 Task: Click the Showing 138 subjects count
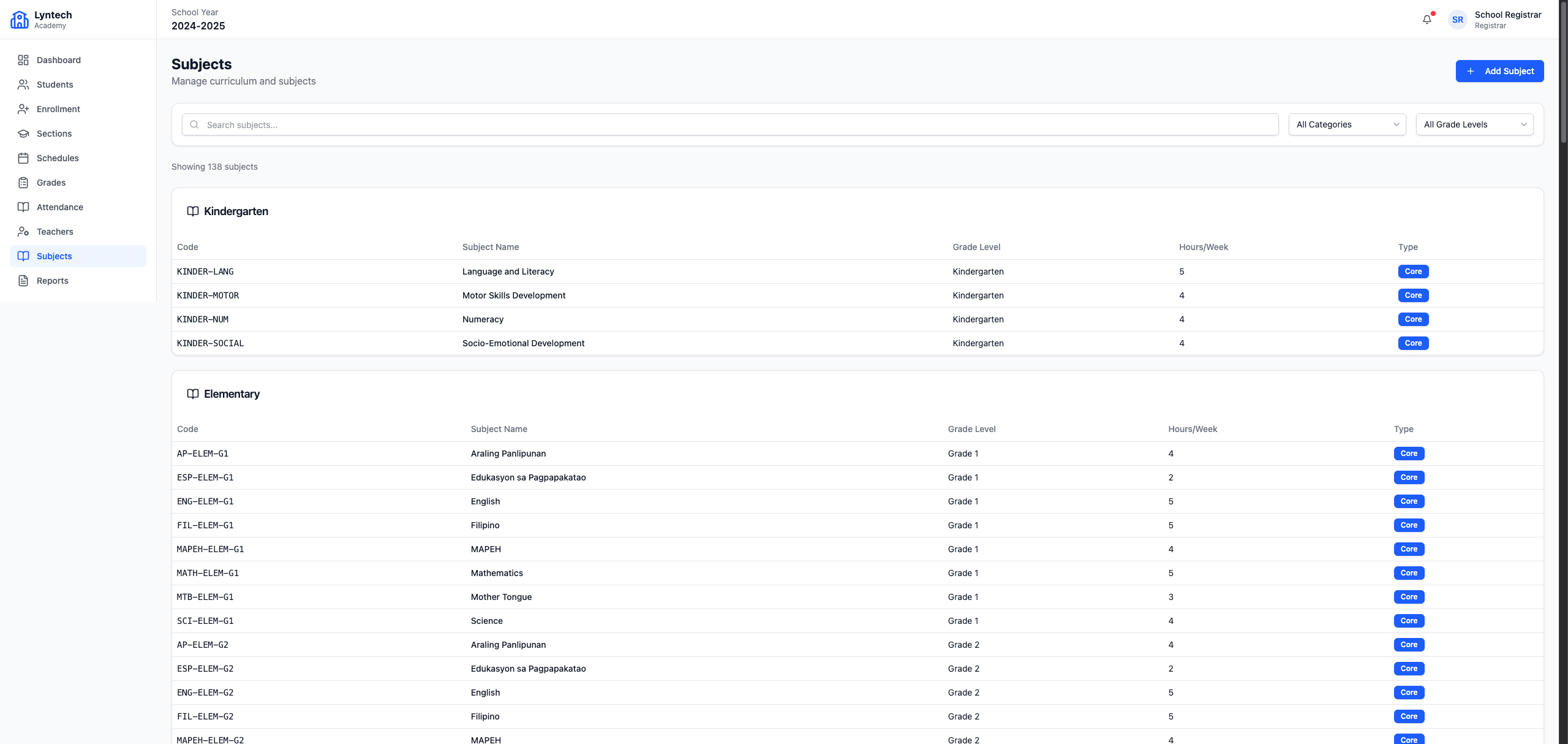click(214, 167)
